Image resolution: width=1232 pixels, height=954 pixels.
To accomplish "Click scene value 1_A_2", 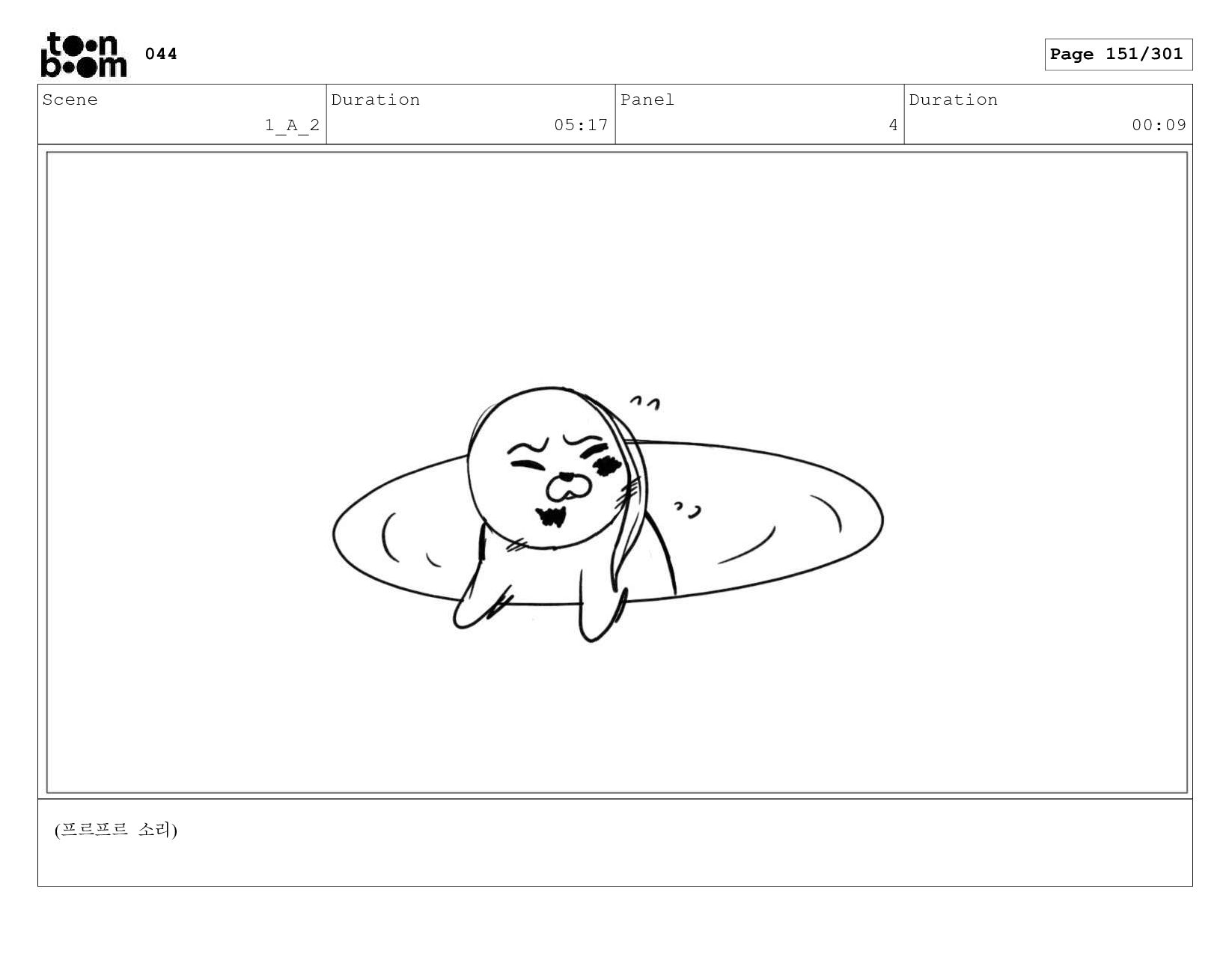I will tap(292, 125).
